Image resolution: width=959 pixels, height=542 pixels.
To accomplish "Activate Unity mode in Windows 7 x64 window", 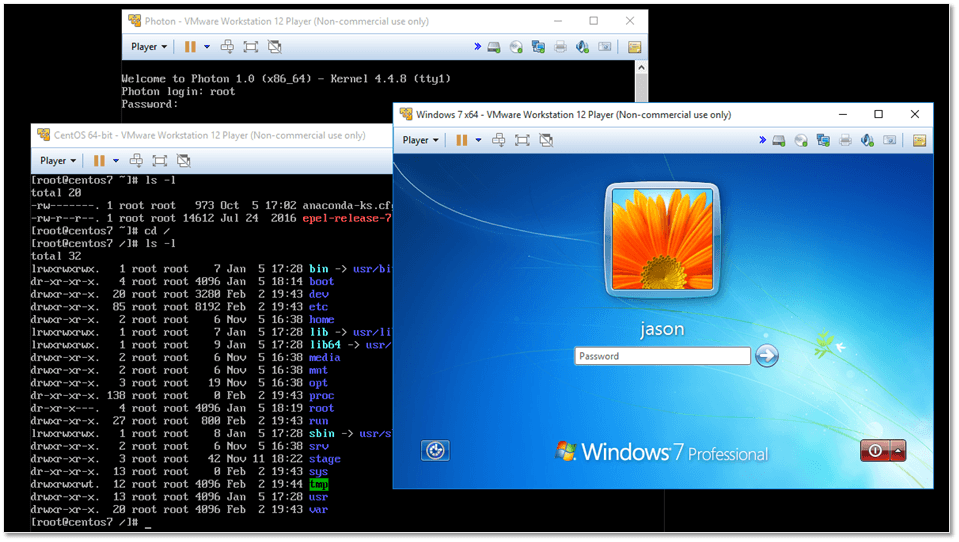I will 546,140.
